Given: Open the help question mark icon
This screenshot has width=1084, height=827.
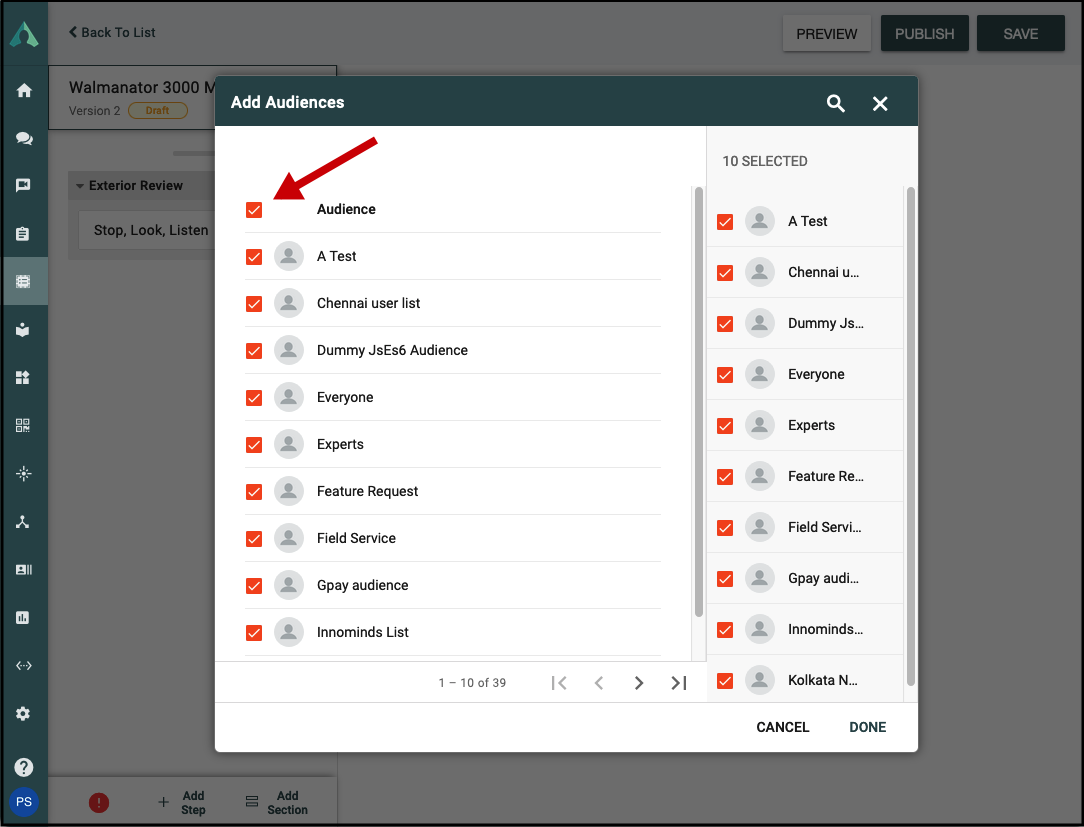Looking at the screenshot, I should coord(24,767).
